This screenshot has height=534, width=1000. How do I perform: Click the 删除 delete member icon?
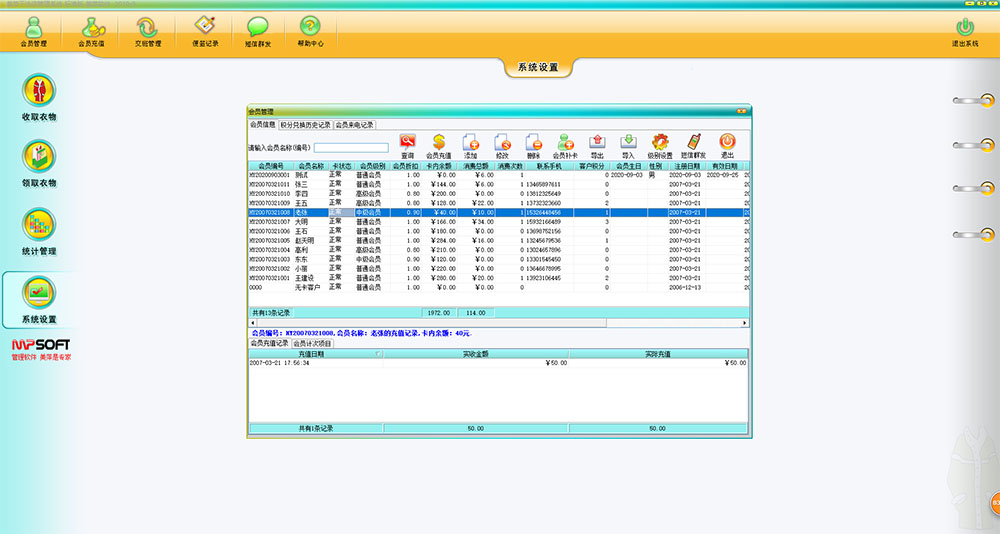[533, 143]
